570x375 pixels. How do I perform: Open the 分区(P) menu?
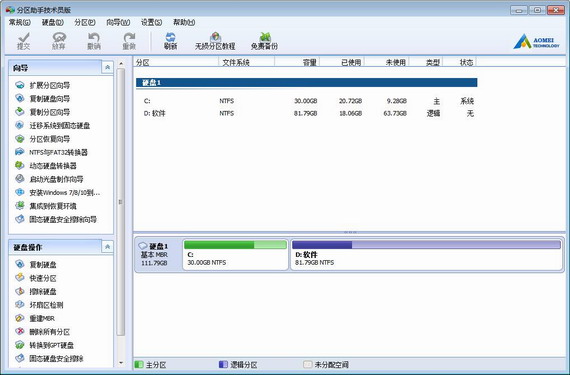[x=85, y=23]
